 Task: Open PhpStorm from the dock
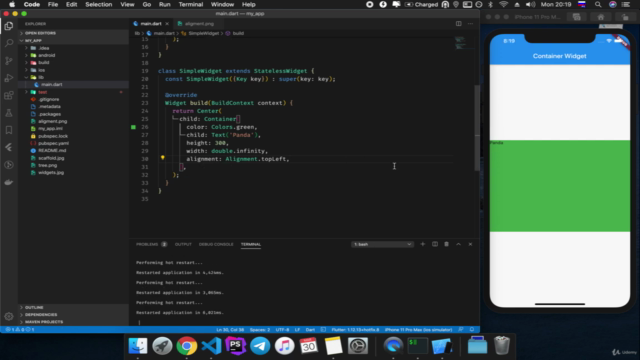[x=236, y=346]
